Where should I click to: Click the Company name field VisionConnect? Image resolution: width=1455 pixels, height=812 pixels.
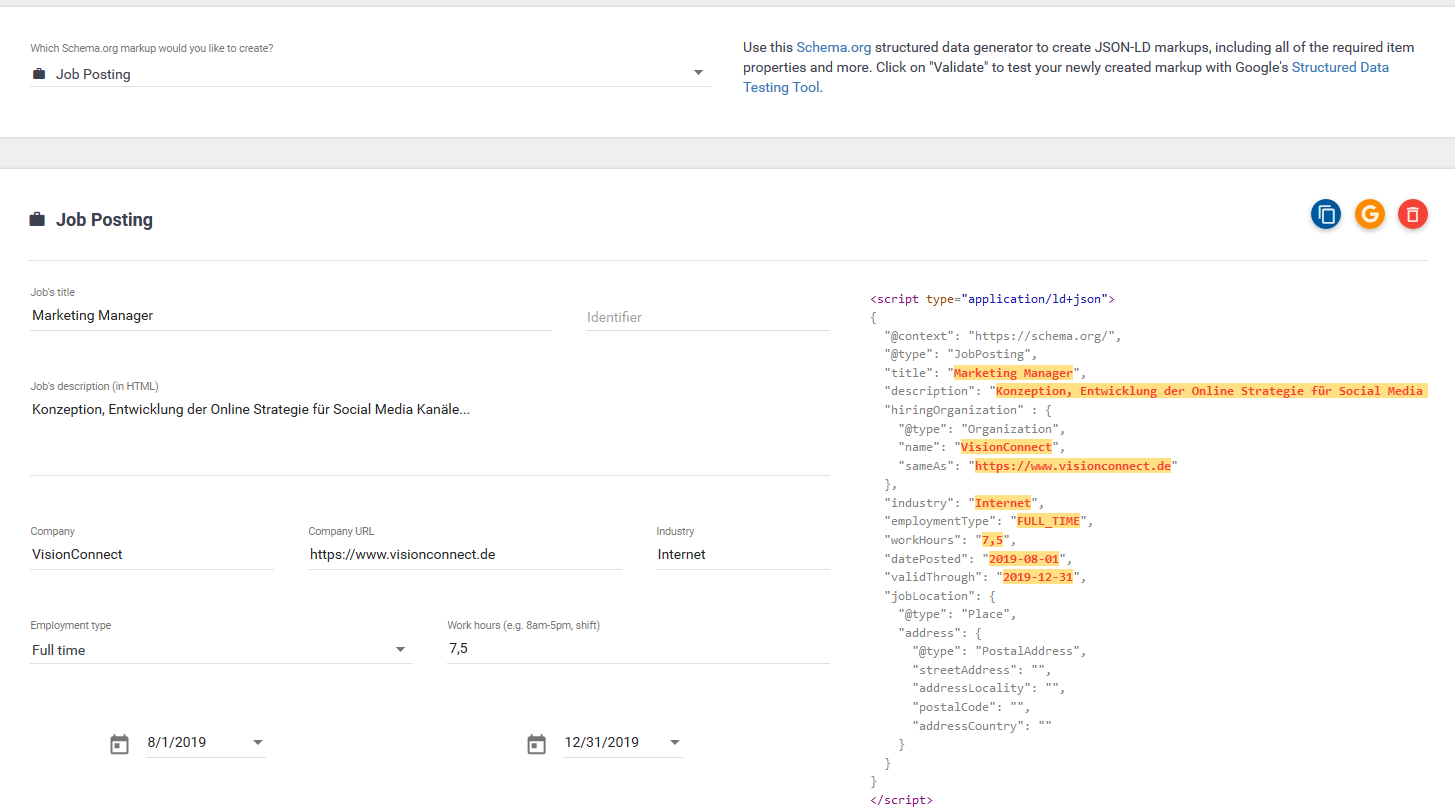(x=152, y=554)
